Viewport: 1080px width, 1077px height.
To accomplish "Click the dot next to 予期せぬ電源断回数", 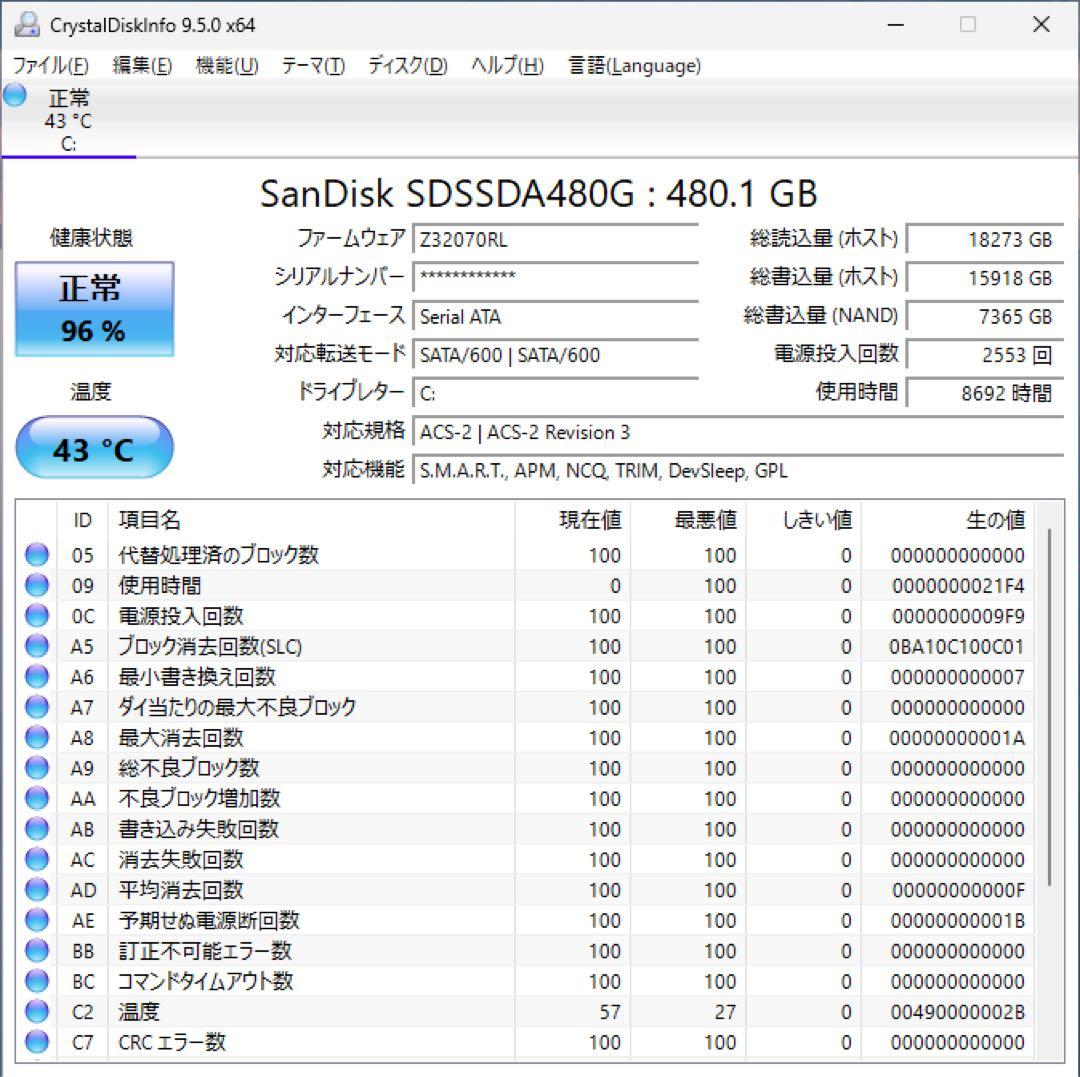I will 36,920.
